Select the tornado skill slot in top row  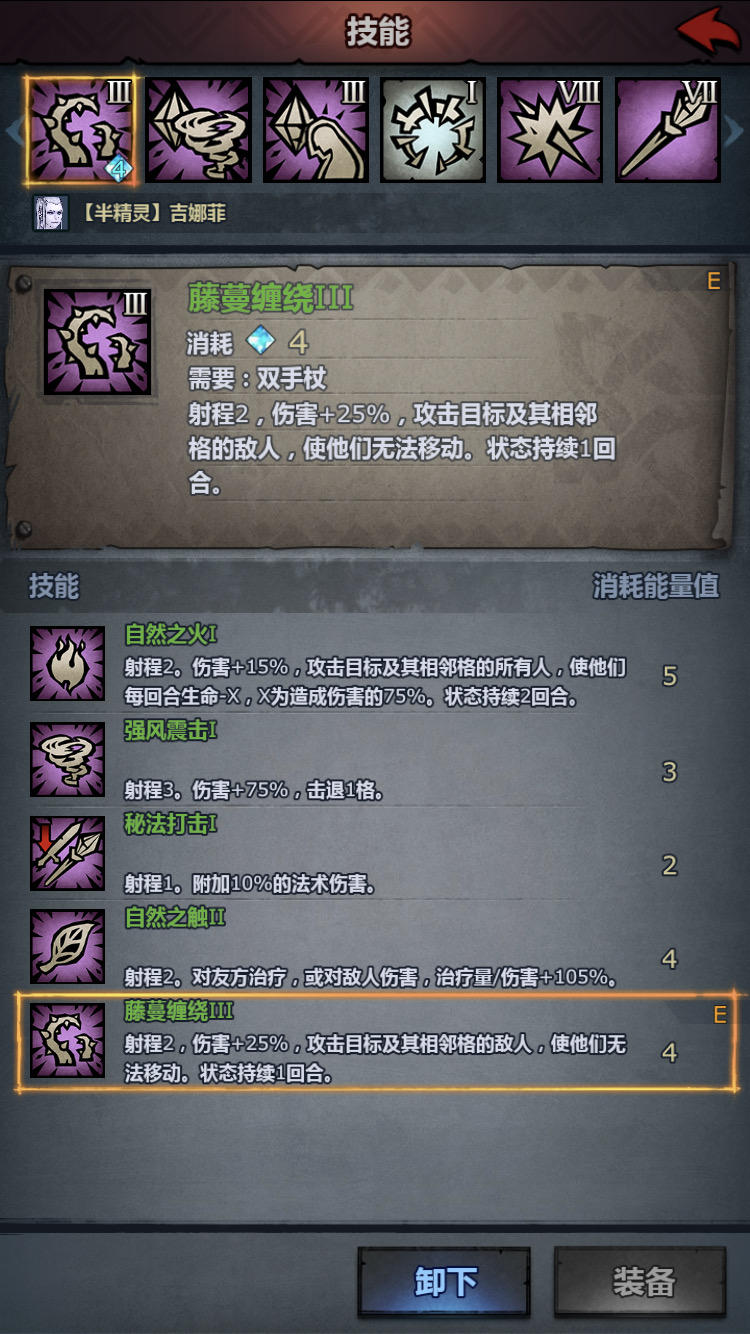click(x=198, y=130)
